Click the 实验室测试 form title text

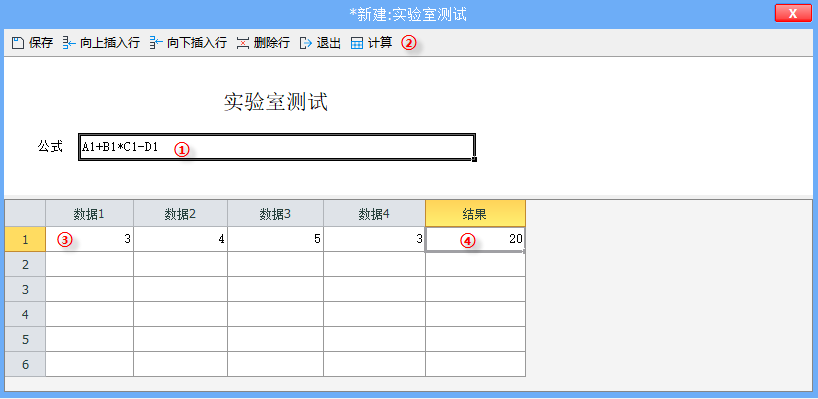coord(276,102)
